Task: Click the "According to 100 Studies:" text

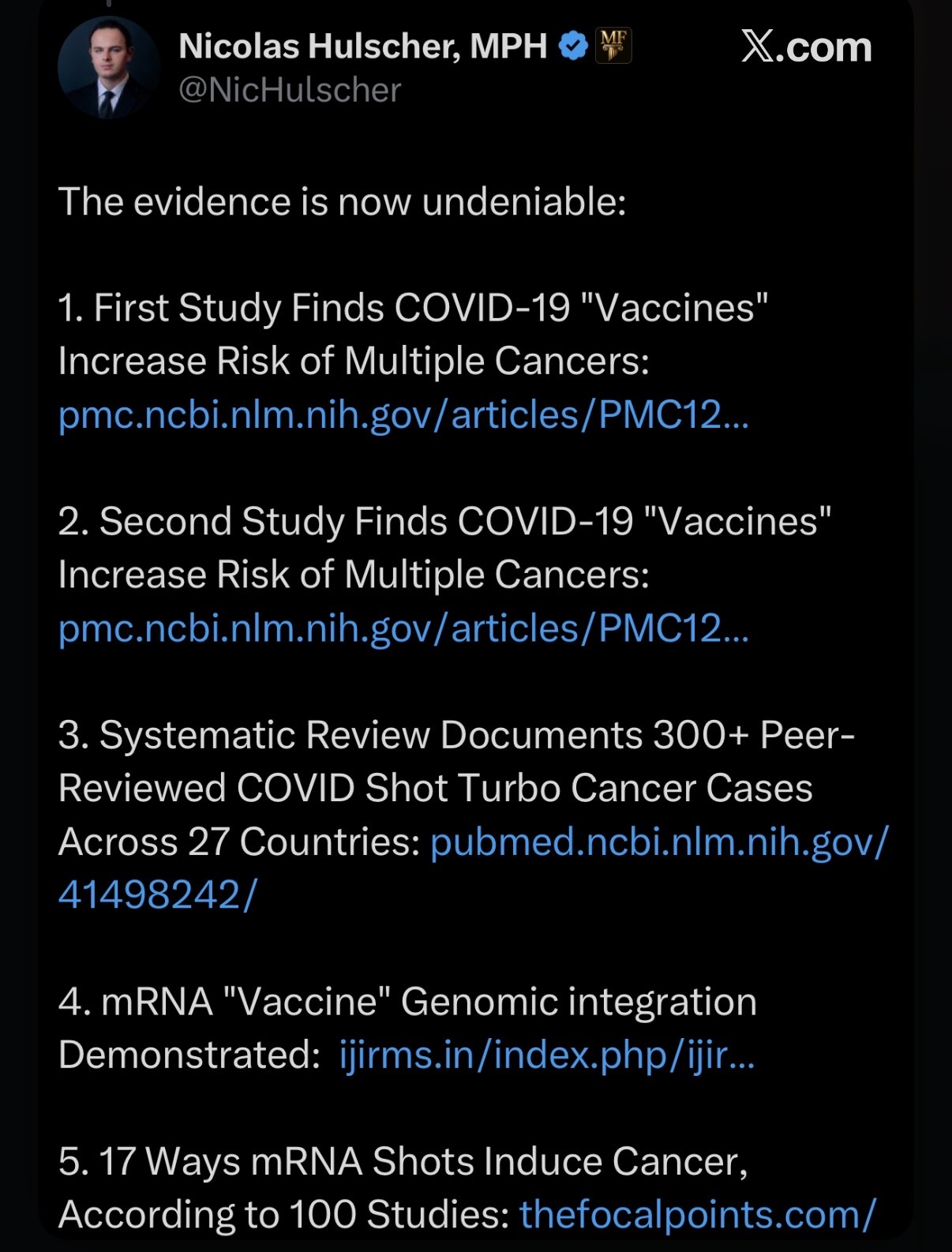Action: pyautogui.click(x=283, y=1214)
